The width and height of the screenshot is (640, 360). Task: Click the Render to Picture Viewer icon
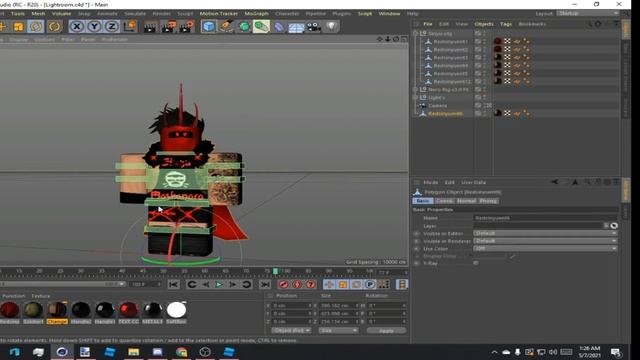(x=169, y=27)
